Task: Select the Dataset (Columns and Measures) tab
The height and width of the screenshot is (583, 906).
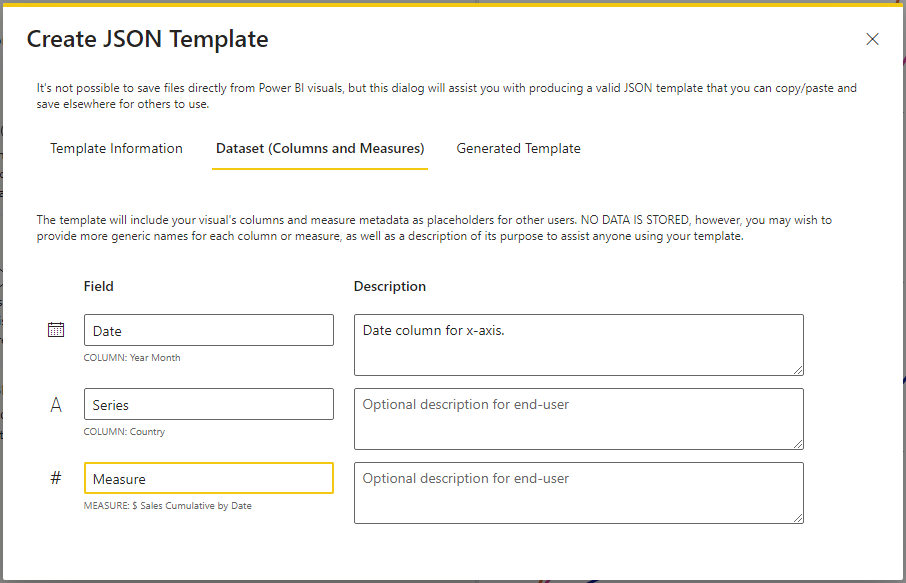Action: coord(320,148)
